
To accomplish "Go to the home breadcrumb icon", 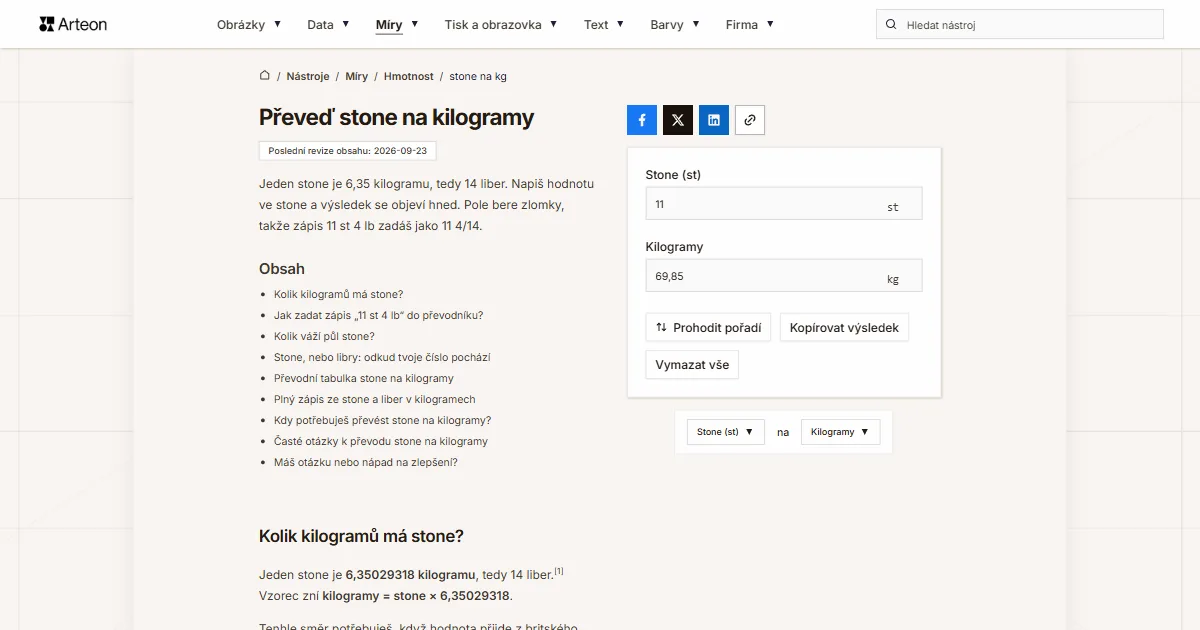I will [x=265, y=75].
